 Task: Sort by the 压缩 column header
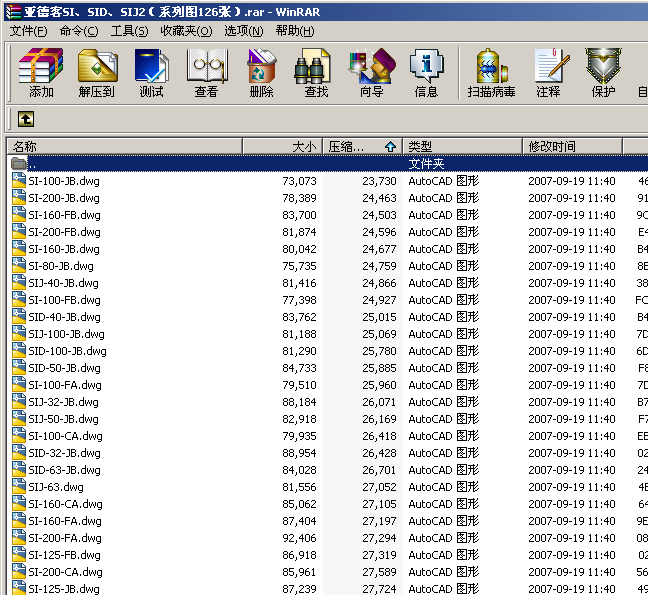(362, 146)
